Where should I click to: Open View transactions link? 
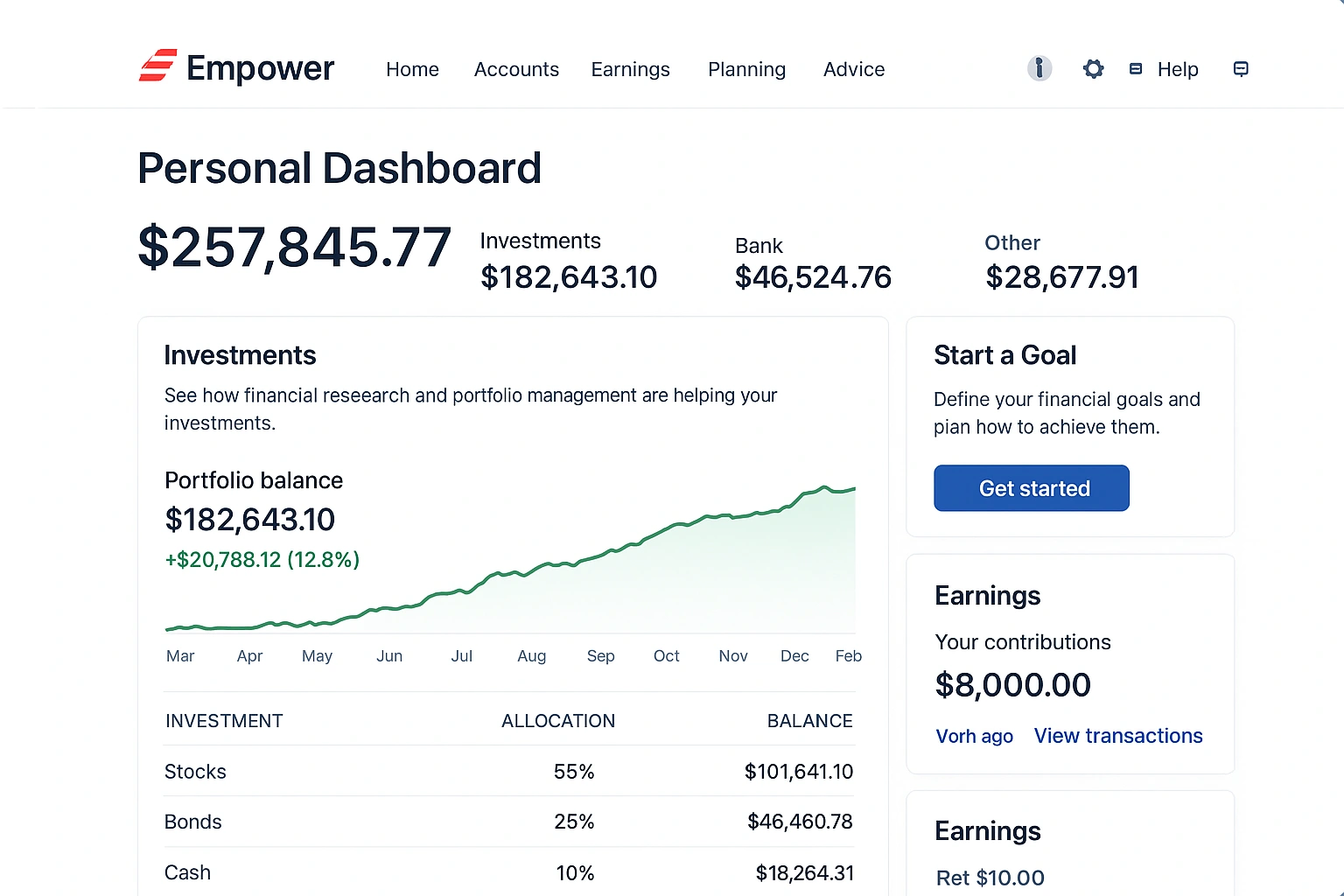click(x=1118, y=736)
